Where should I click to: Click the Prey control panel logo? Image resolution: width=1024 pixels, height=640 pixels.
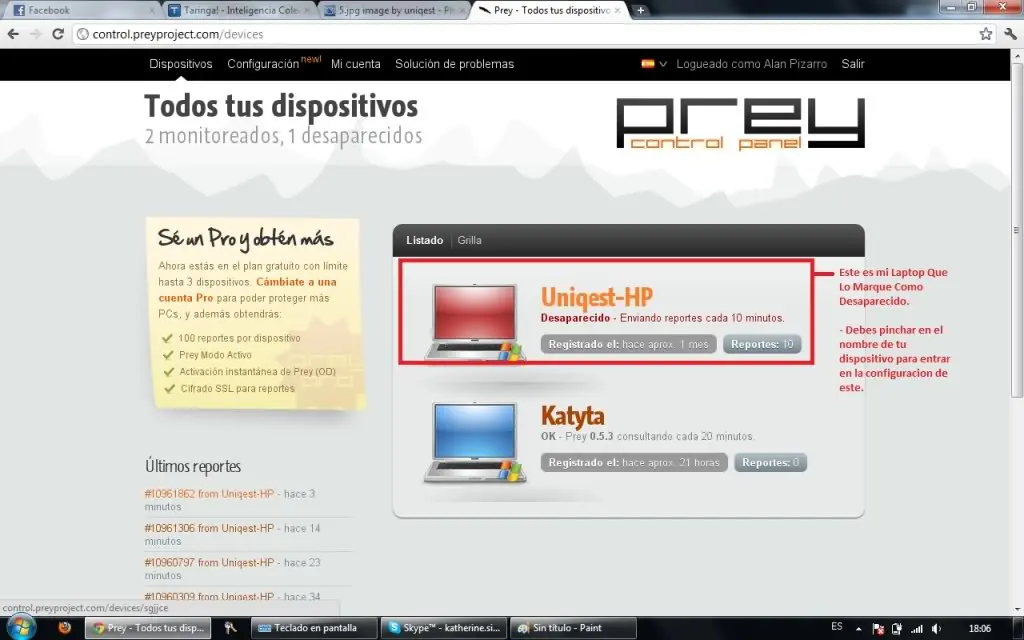pos(741,123)
